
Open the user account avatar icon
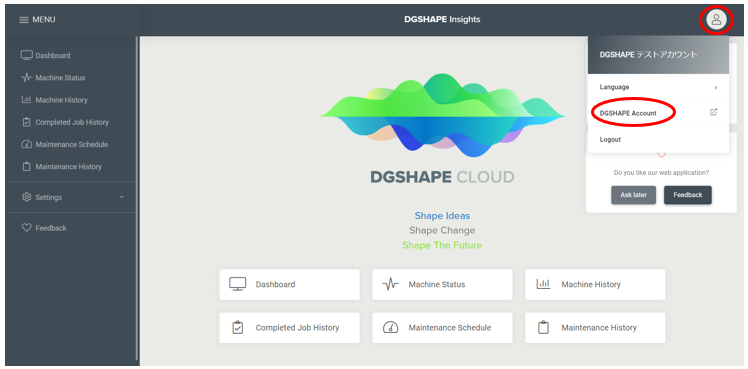[716, 20]
